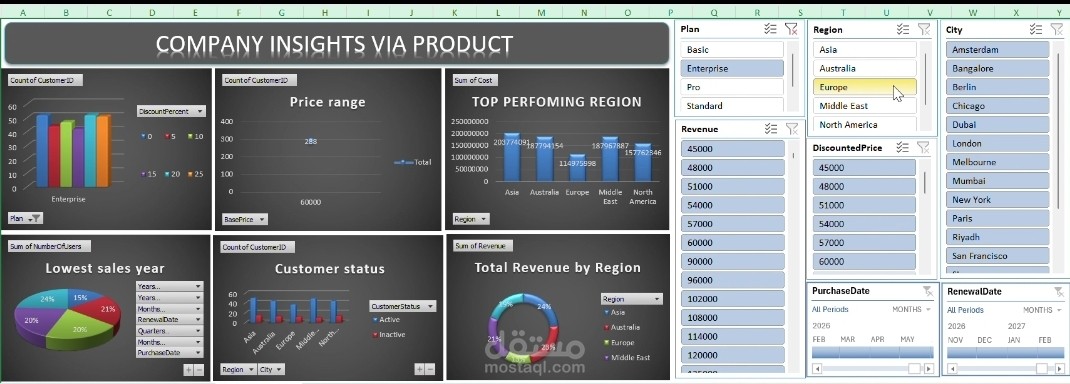Open Plan filter button on Enterprise chart
The height and width of the screenshot is (384, 1070).
[25, 218]
